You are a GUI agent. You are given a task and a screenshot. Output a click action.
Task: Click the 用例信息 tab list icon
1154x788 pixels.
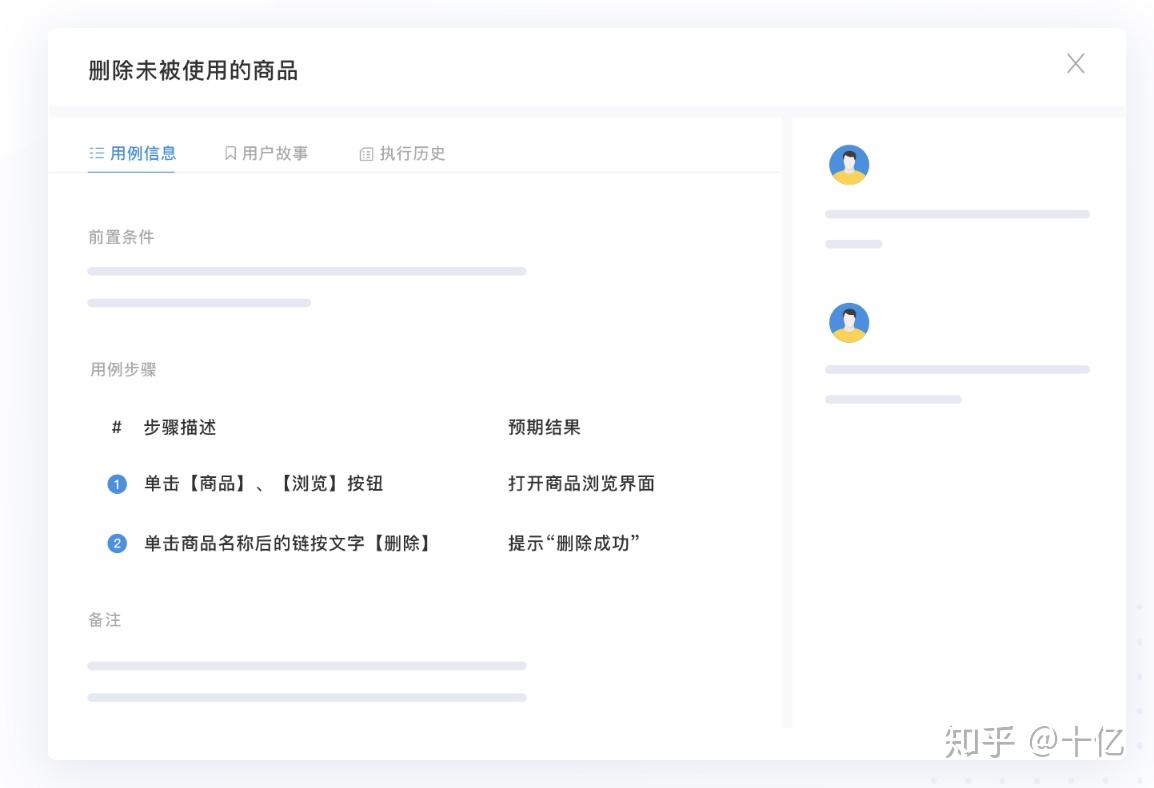click(97, 153)
